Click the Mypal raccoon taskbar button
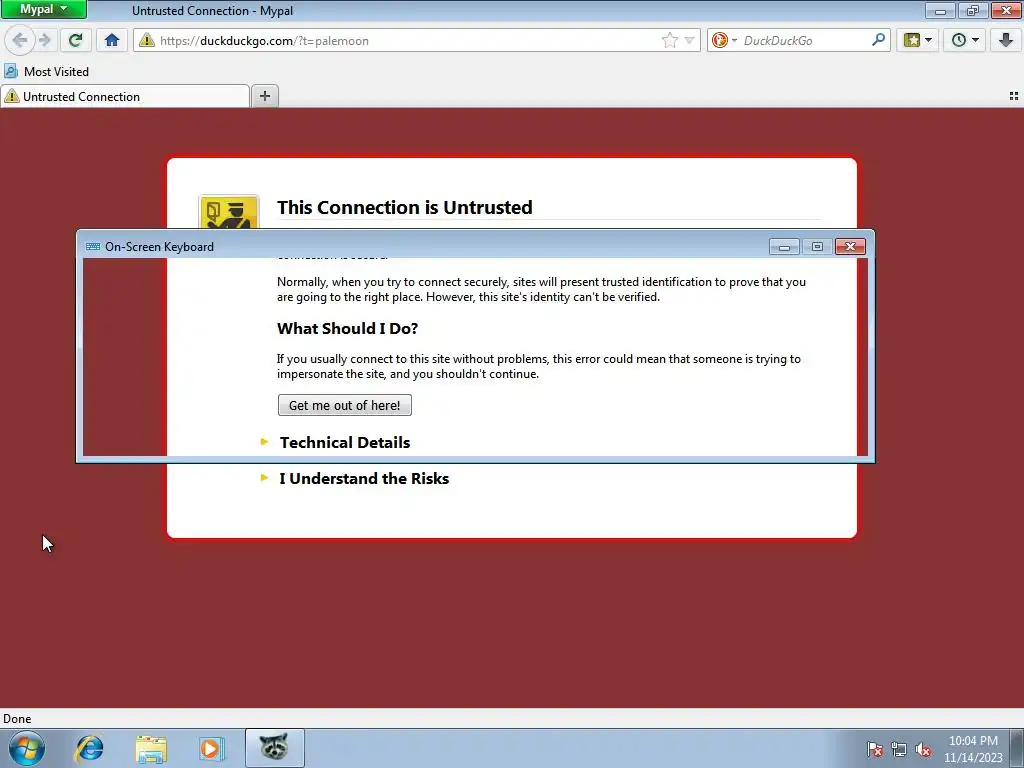 [x=274, y=748]
